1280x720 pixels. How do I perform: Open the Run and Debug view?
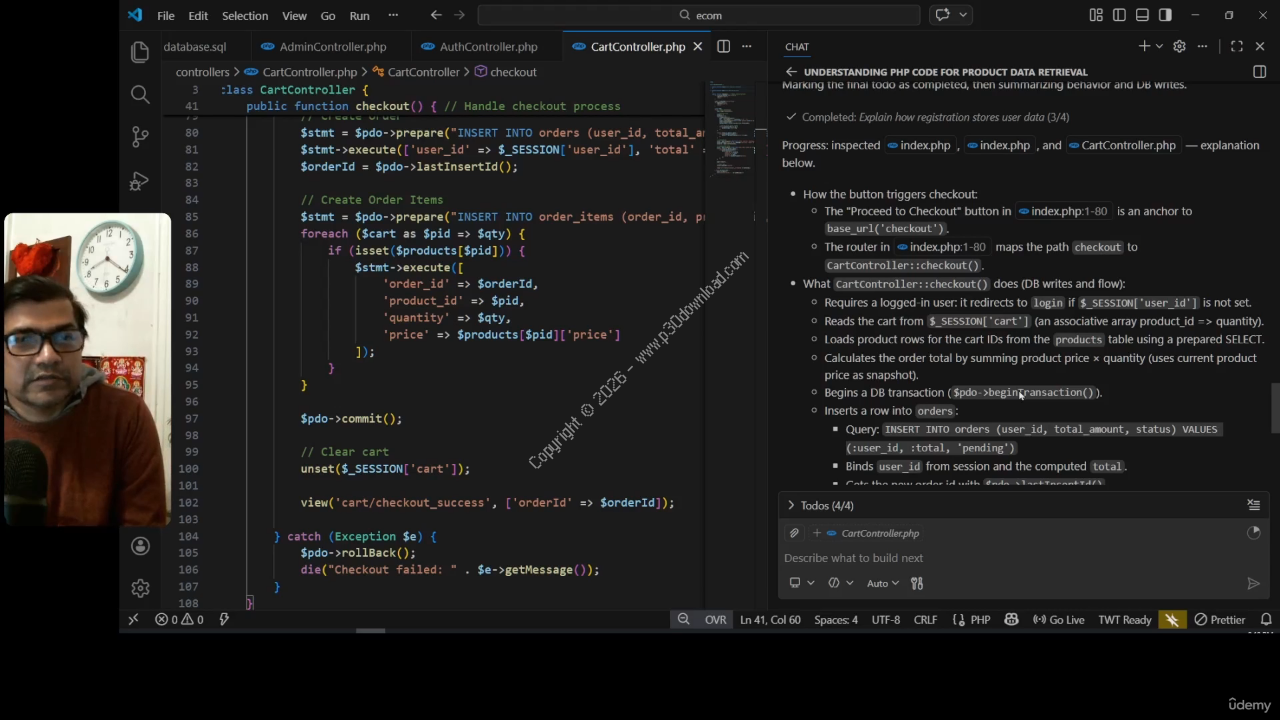[x=140, y=182]
